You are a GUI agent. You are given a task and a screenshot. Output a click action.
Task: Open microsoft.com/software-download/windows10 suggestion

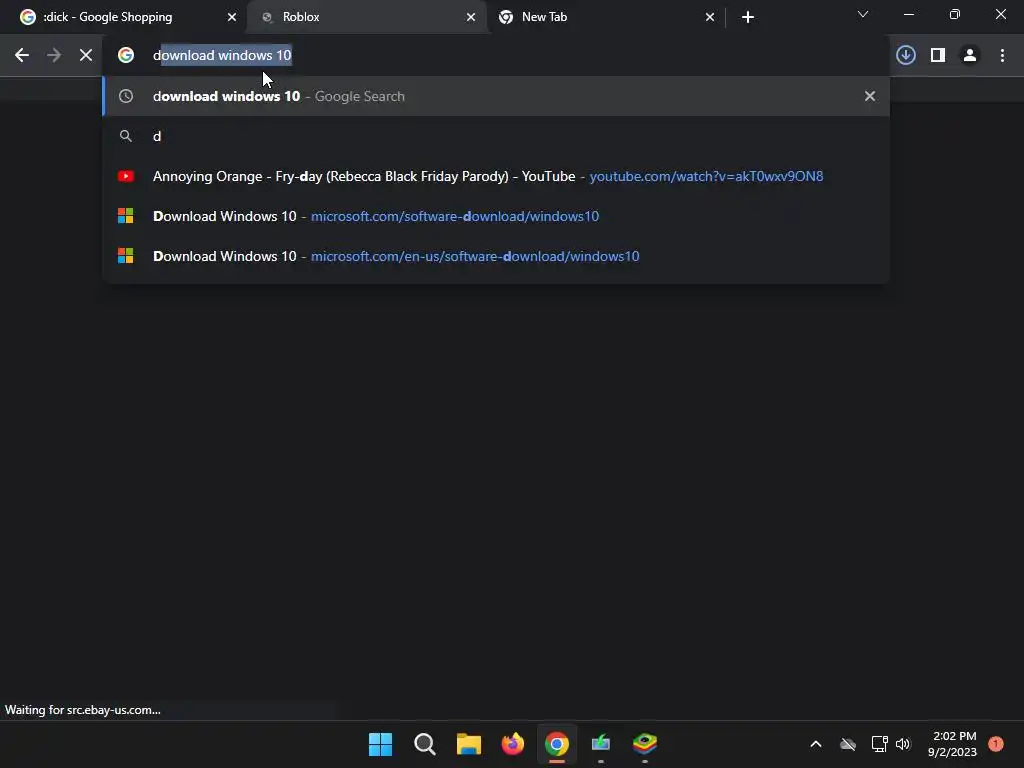[496, 216]
